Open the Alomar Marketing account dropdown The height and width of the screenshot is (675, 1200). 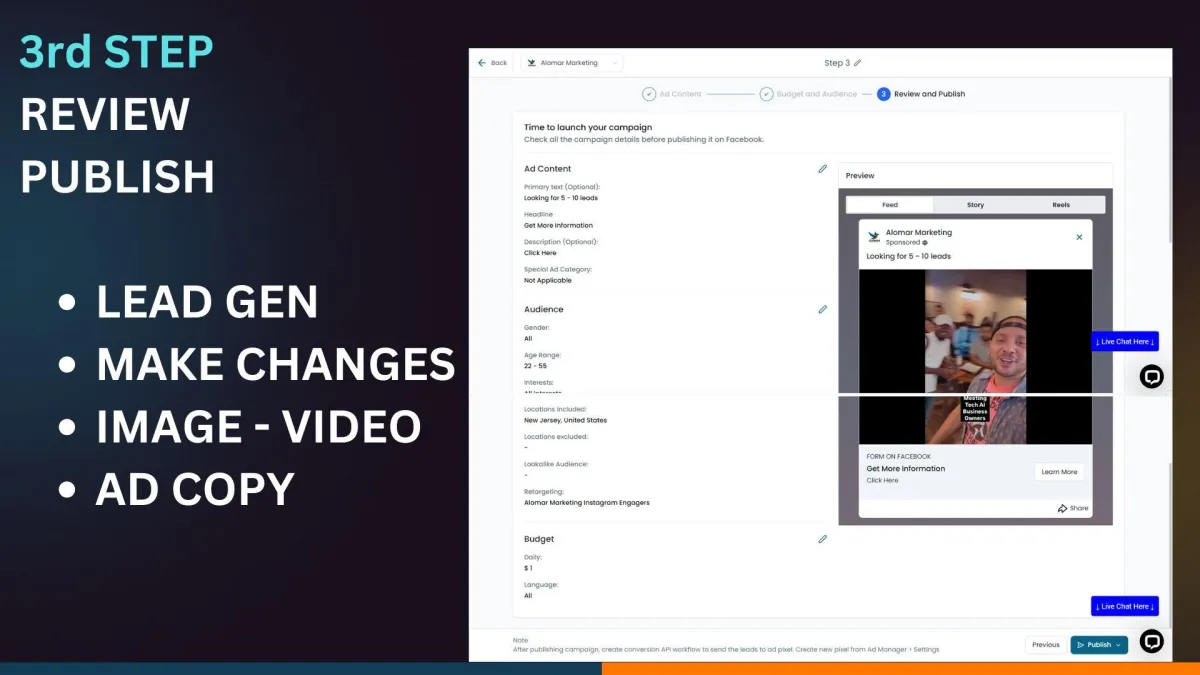pyautogui.click(x=572, y=63)
